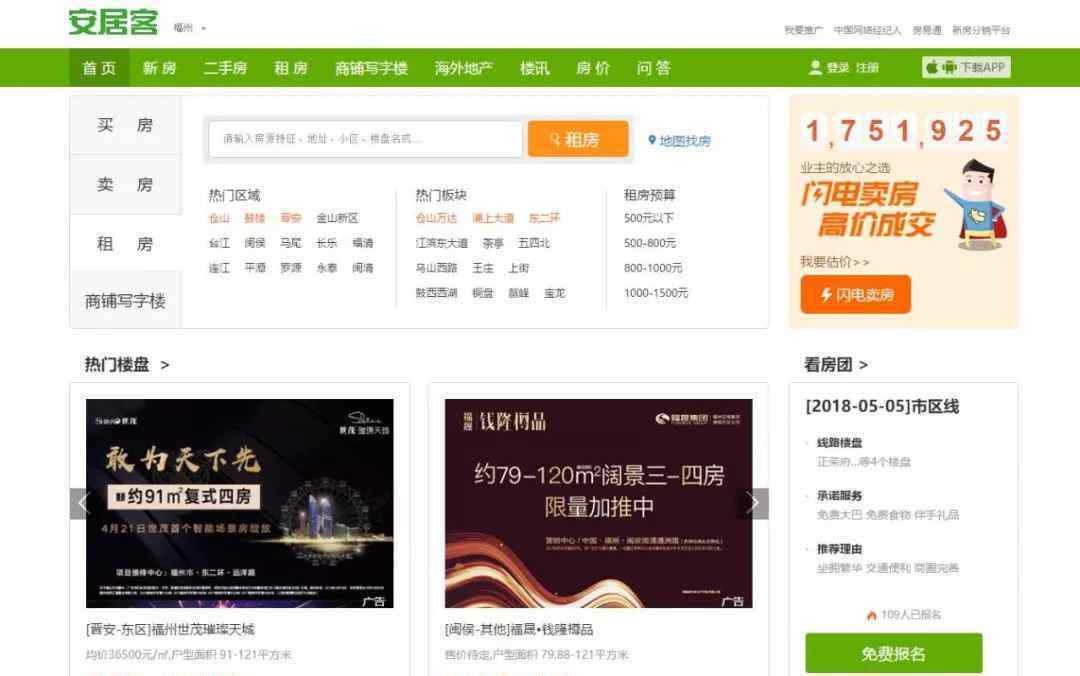
Task: Click the next arrow on the carousel
Action: tap(753, 503)
